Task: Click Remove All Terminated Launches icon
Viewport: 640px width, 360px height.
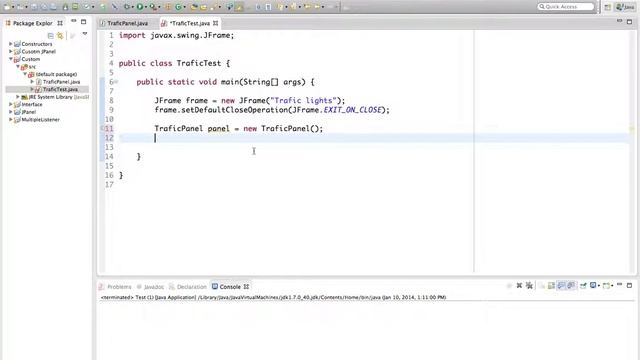Action: (x=529, y=285)
